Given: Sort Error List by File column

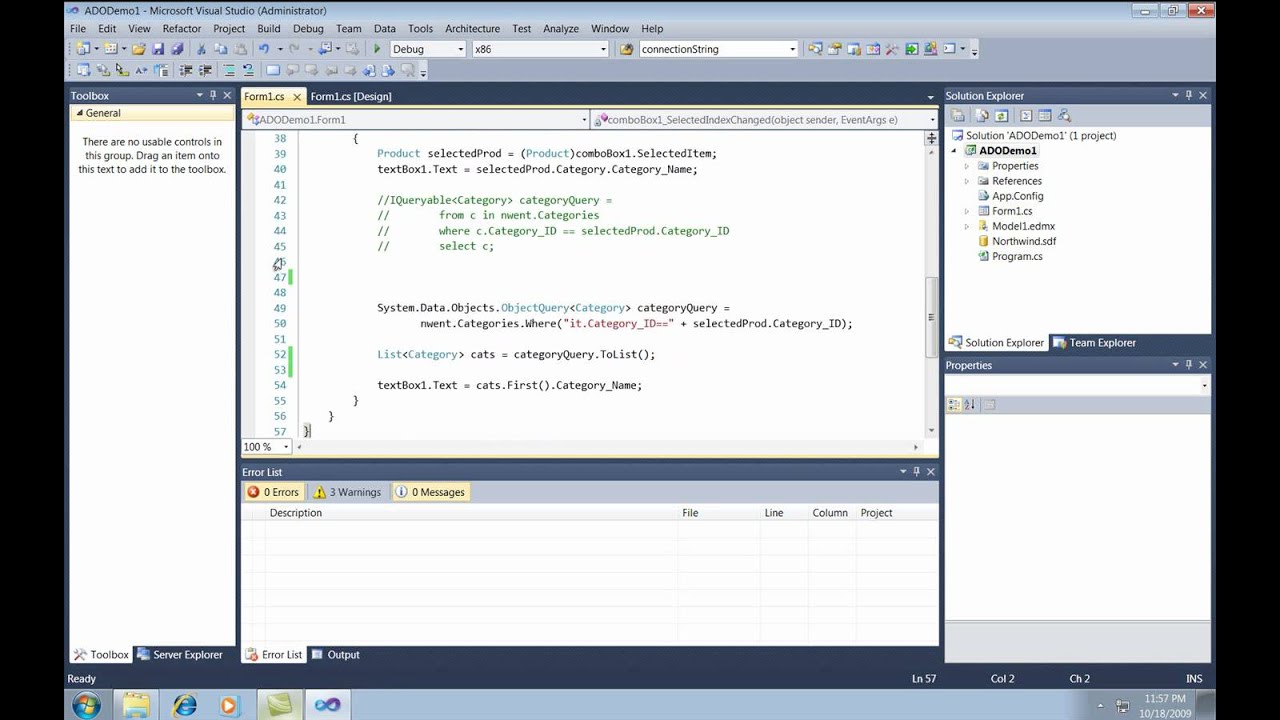Looking at the screenshot, I should pyautogui.click(x=719, y=513).
